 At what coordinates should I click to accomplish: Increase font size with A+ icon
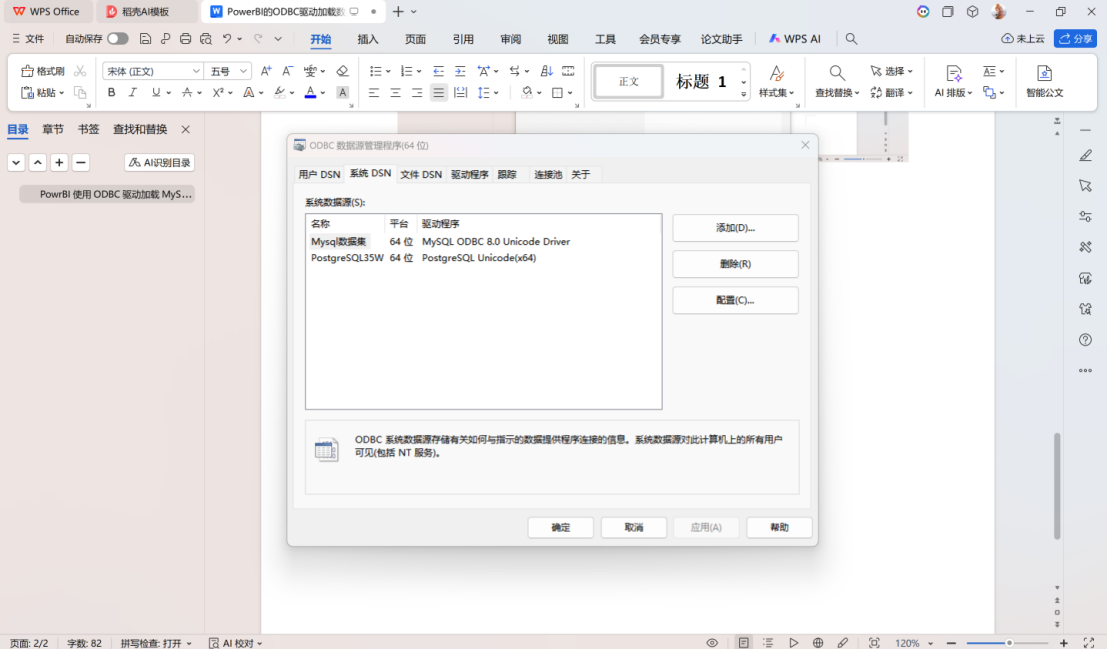tap(265, 71)
